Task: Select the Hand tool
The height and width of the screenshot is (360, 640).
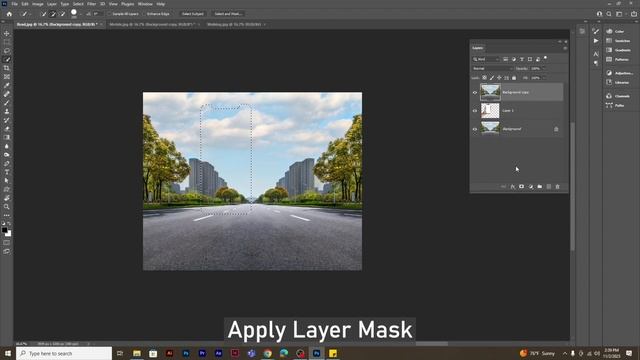Action: coord(7,198)
